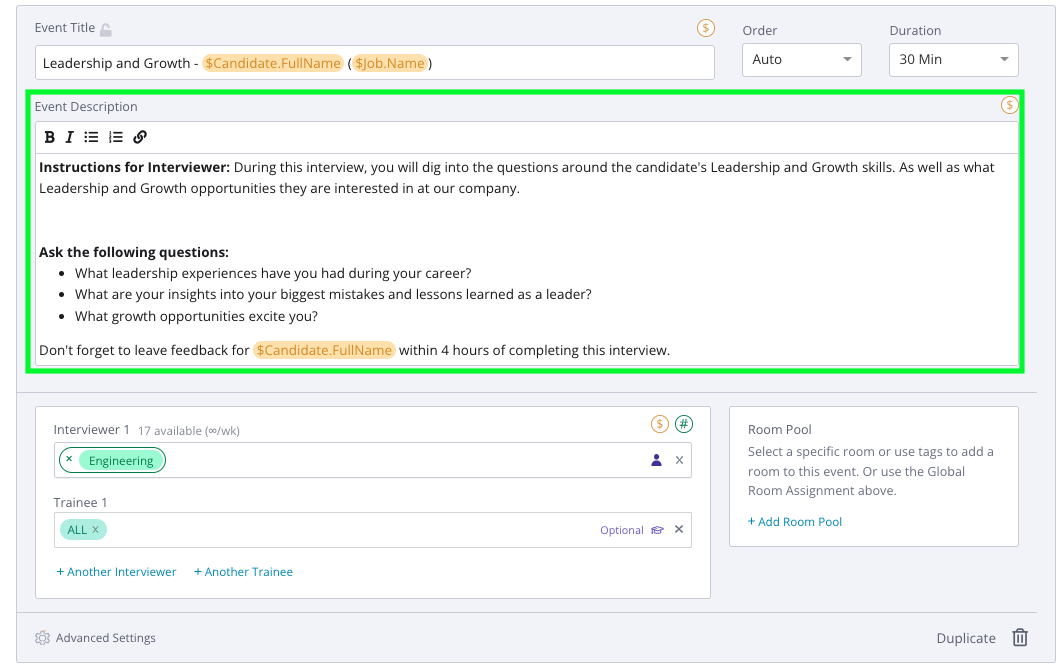The image size is (1056, 666).
Task: Expand Advanced Settings
Action: [96, 638]
